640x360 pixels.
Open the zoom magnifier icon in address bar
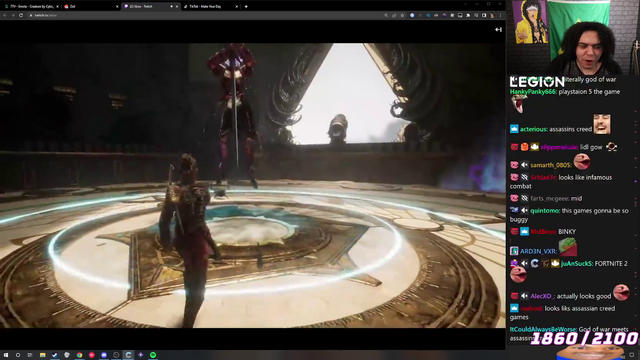click(x=386, y=15)
